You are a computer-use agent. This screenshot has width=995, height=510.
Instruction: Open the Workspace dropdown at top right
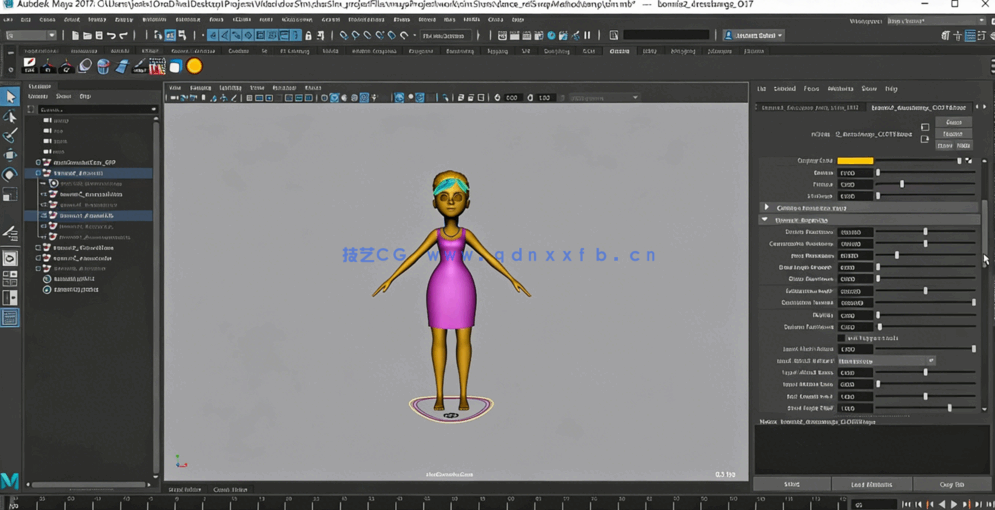[x=934, y=20]
